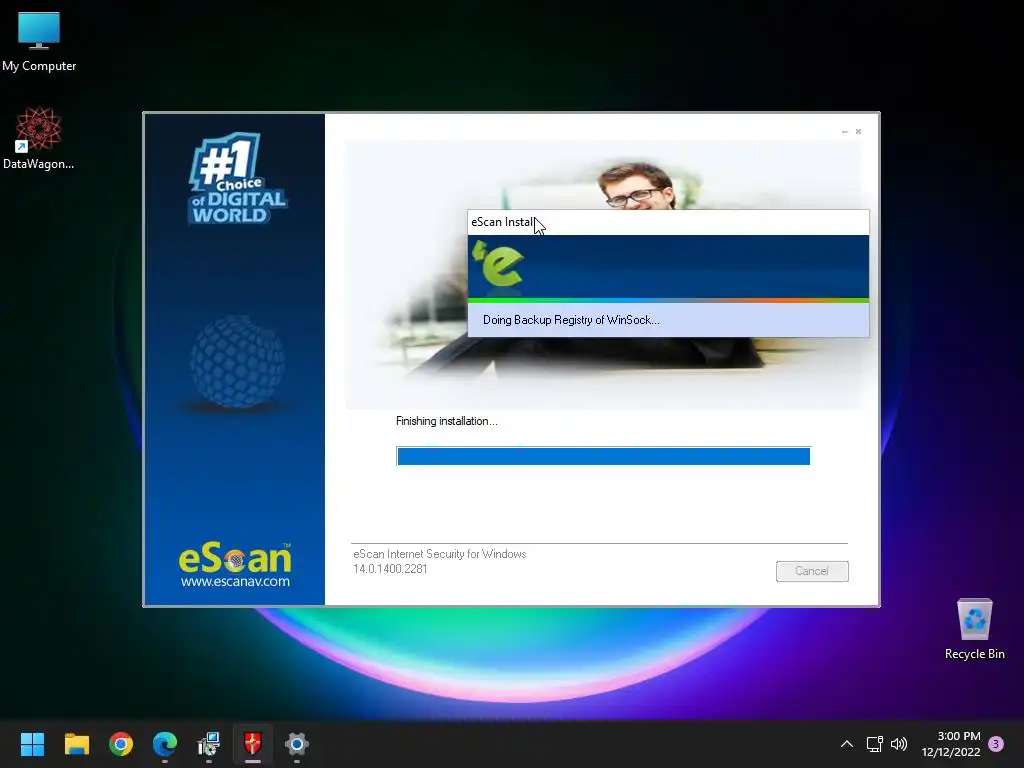The height and width of the screenshot is (768, 1024).
Task: Open the notification count badge
Action: [x=996, y=744]
